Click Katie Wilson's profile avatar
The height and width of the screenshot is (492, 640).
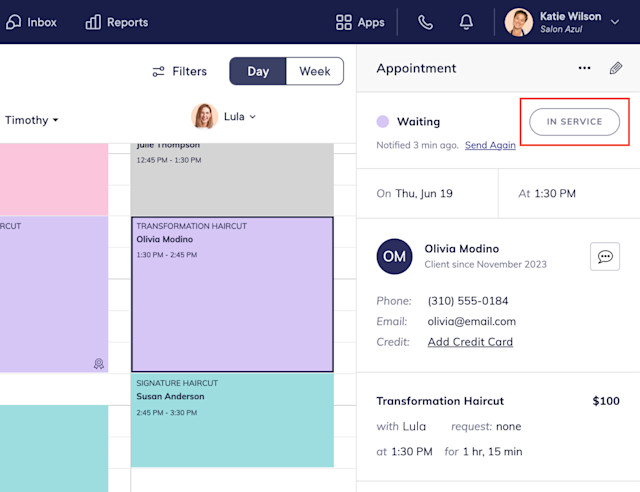click(x=518, y=22)
